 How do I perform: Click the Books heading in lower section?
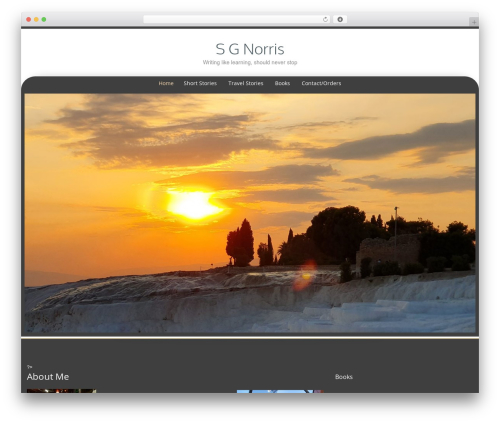point(344,377)
